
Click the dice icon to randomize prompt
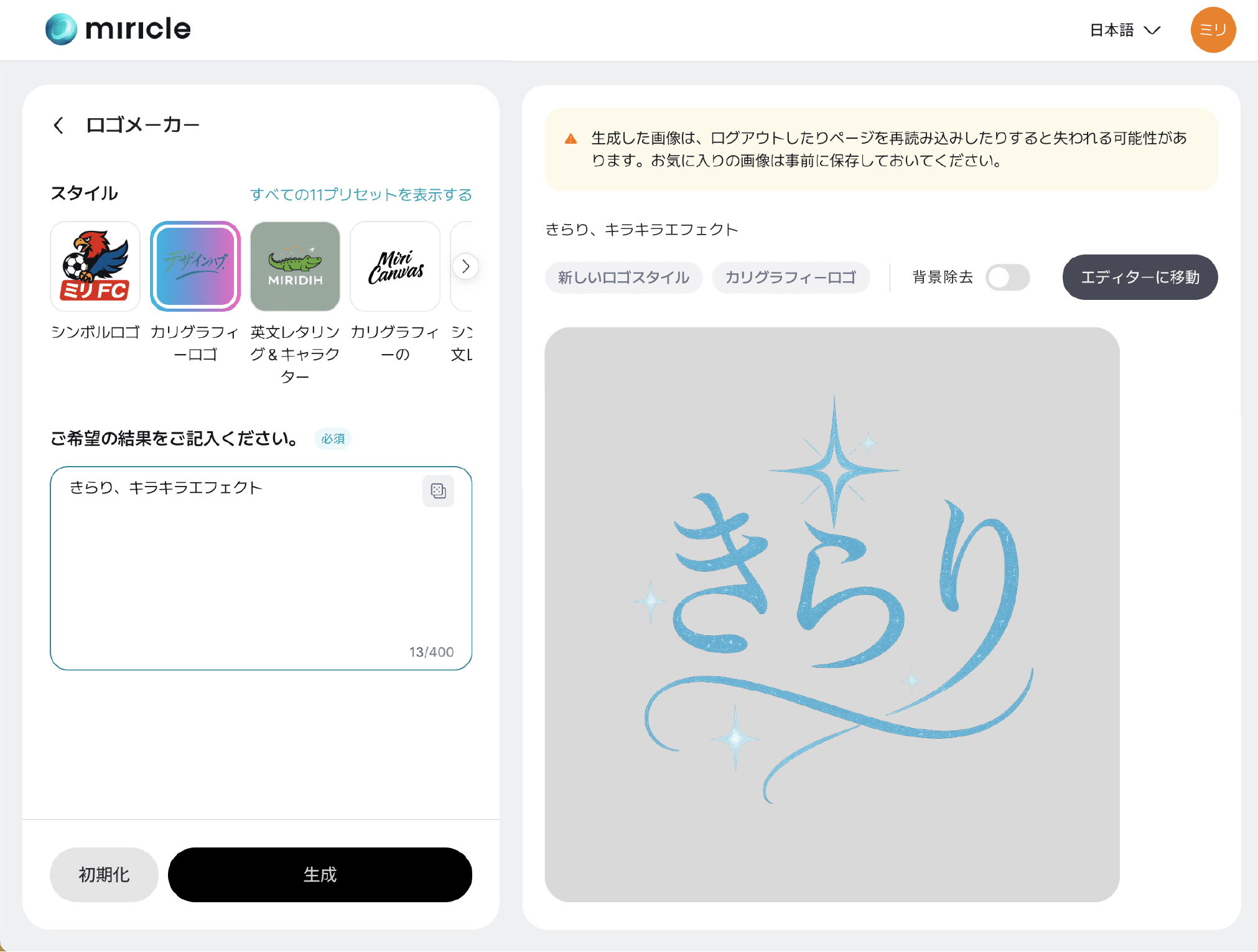pyautogui.click(x=437, y=491)
